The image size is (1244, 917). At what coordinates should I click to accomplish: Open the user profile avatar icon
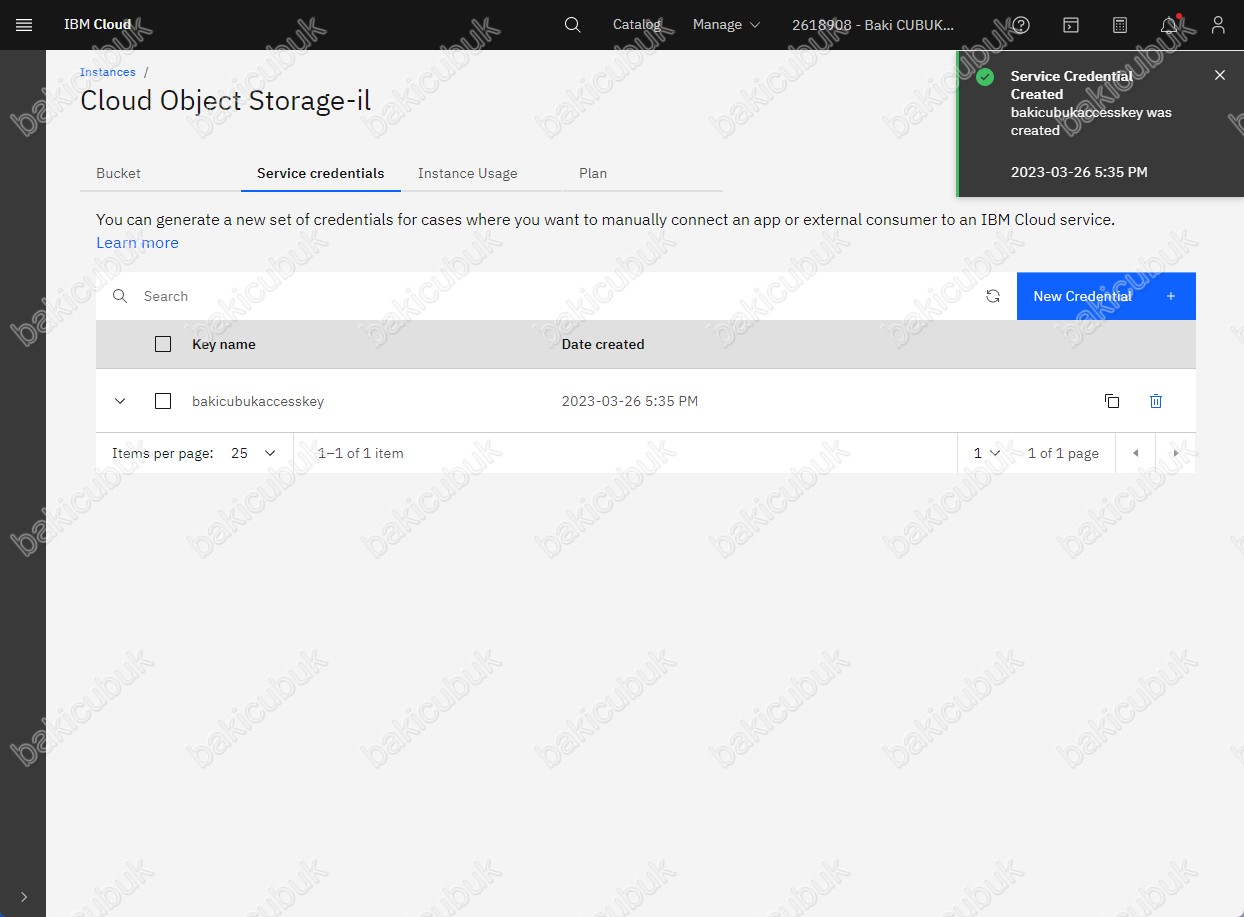1218,25
